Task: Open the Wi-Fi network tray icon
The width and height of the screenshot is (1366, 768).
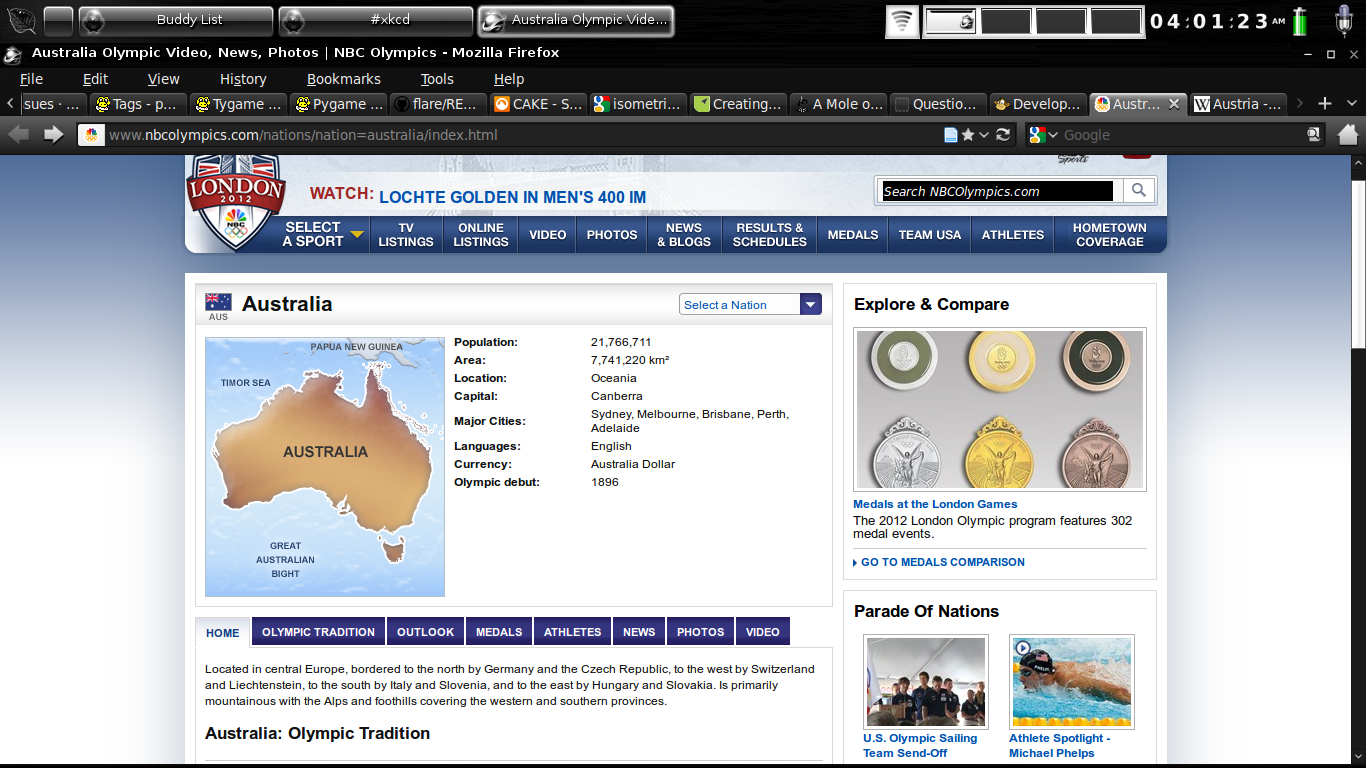Action: (902, 21)
